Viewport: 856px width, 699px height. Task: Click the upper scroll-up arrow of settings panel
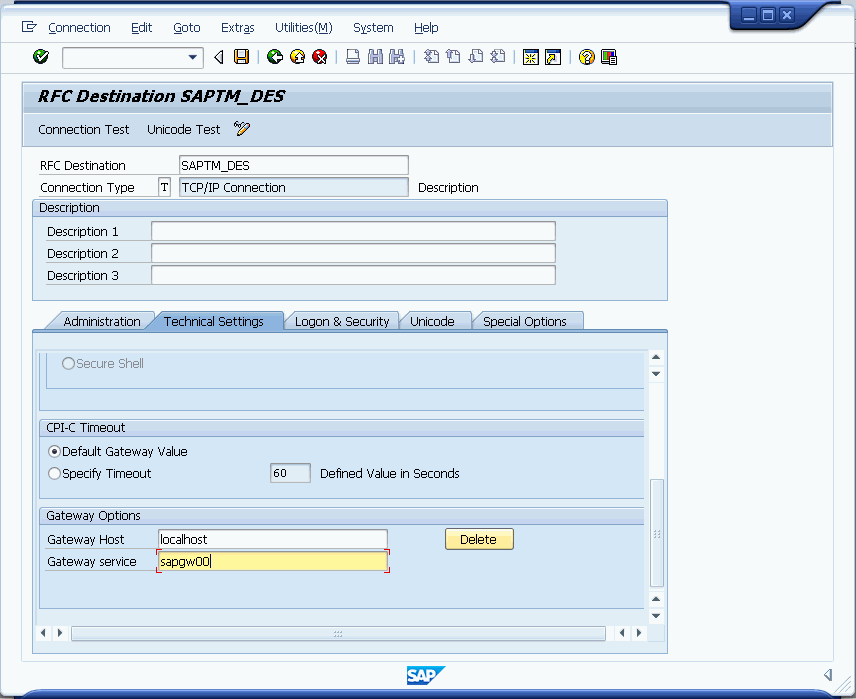pos(656,357)
